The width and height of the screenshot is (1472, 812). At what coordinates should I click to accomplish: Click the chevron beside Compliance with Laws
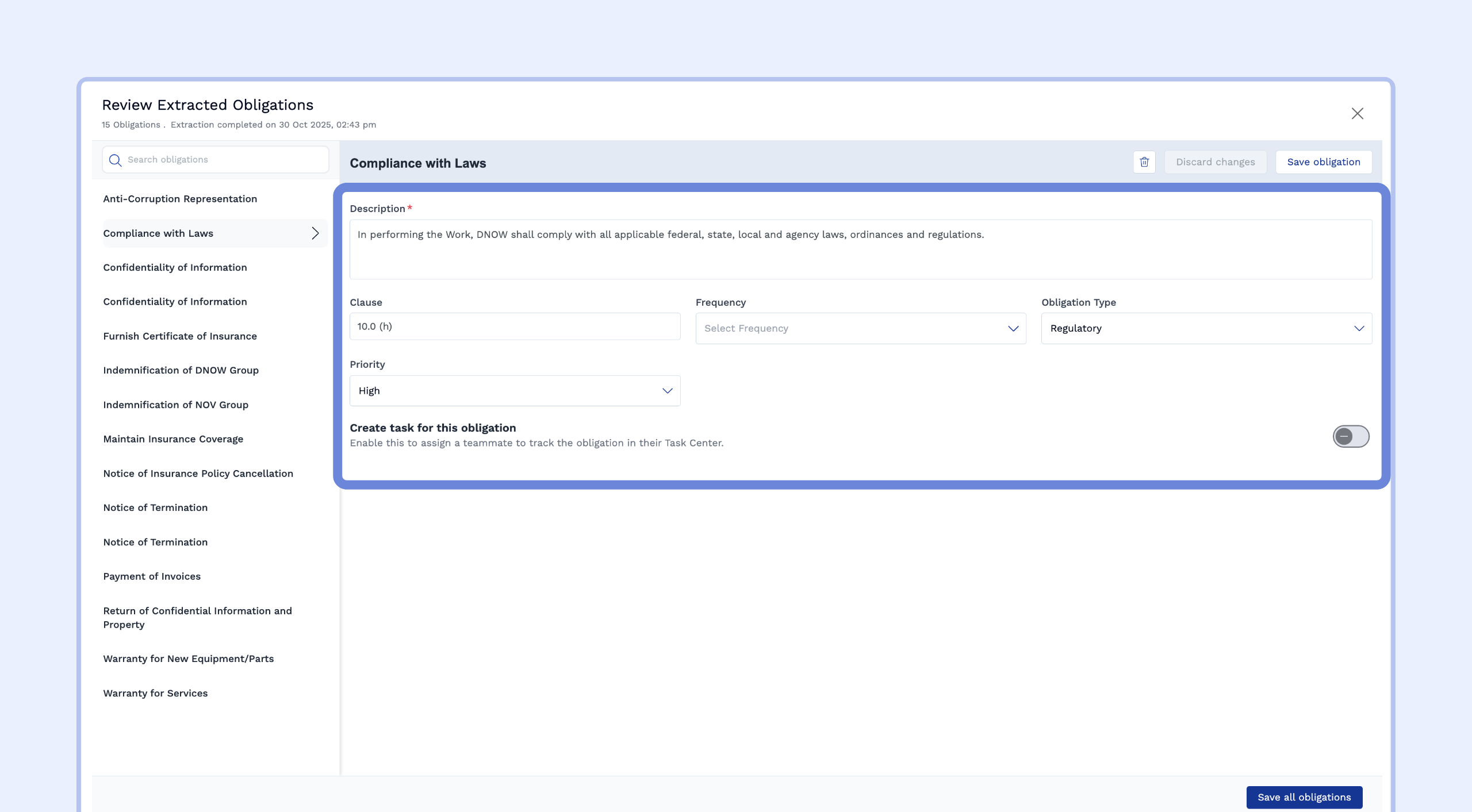315,233
